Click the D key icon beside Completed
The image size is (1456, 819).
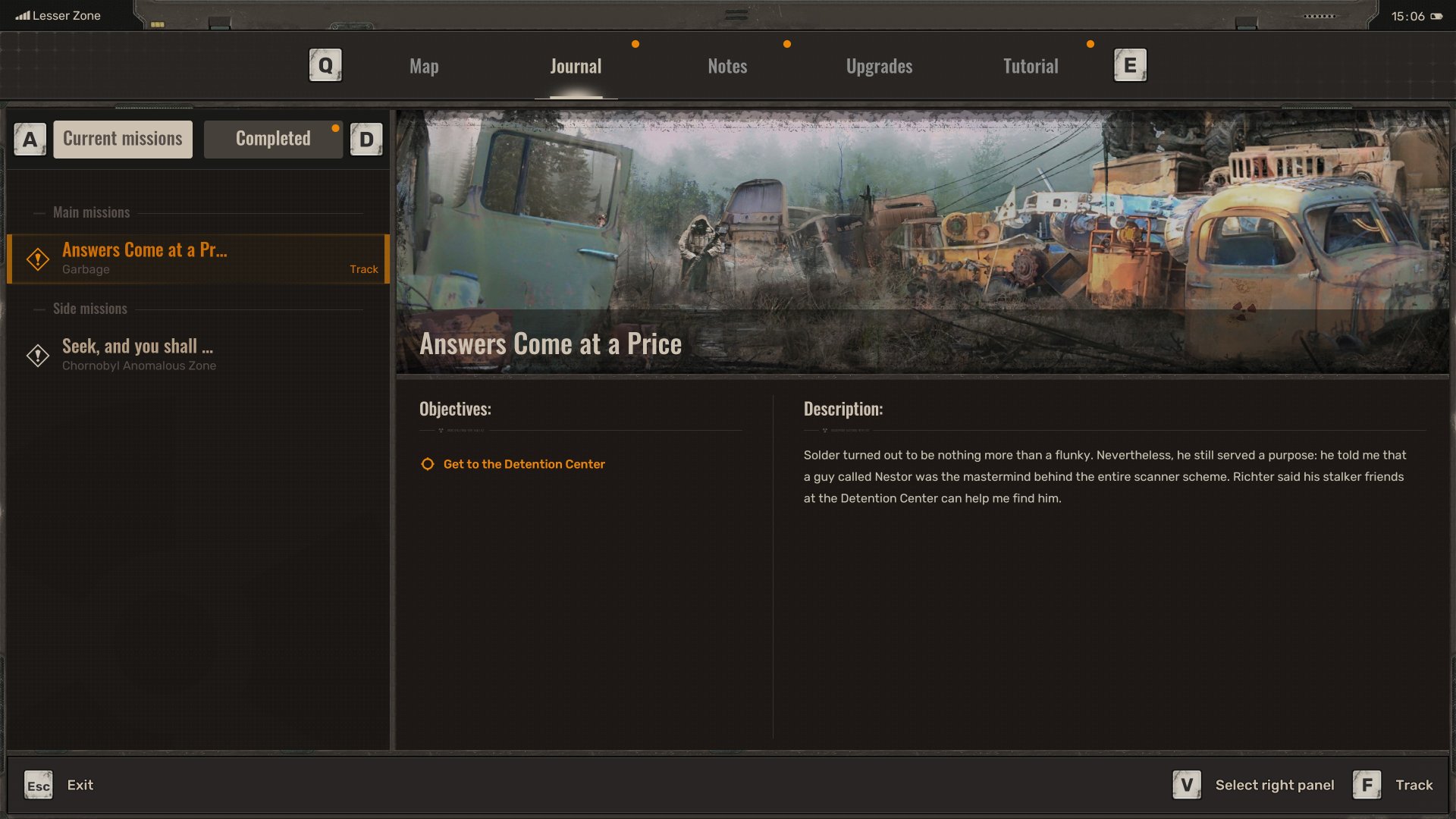pos(366,140)
